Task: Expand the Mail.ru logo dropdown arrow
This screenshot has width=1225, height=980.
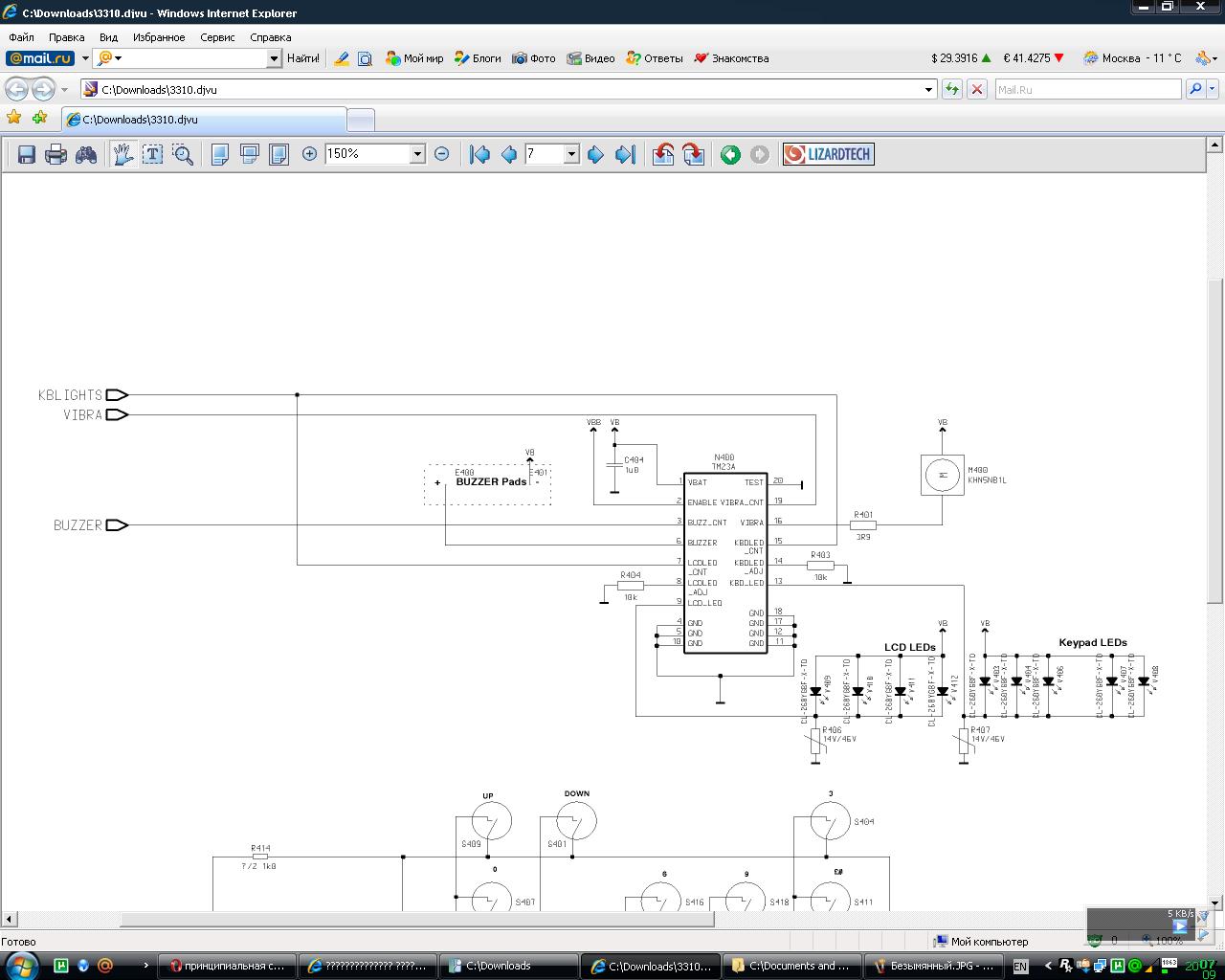Action: (x=85, y=58)
